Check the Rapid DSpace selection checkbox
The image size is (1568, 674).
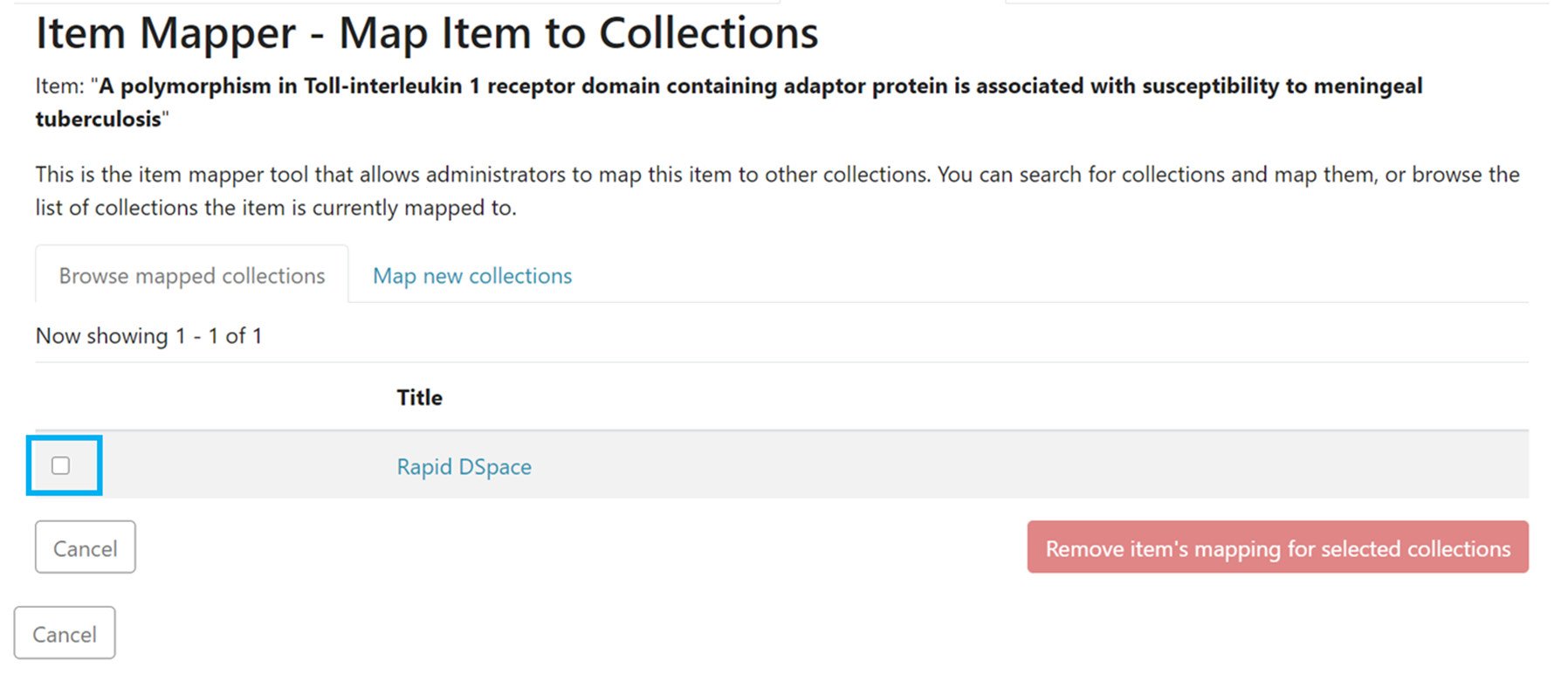59,467
